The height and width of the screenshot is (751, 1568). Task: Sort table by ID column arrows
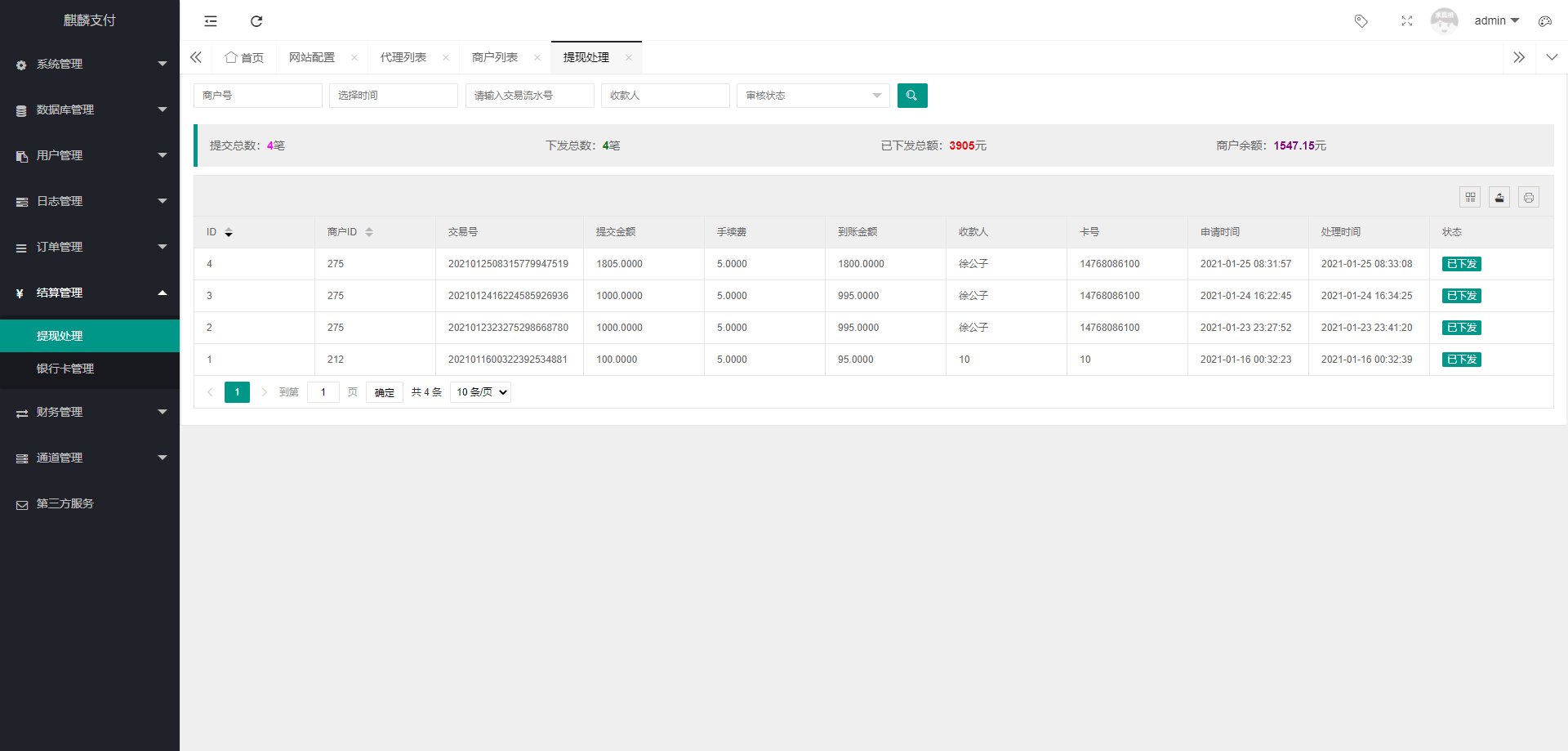pyautogui.click(x=229, y=232)
